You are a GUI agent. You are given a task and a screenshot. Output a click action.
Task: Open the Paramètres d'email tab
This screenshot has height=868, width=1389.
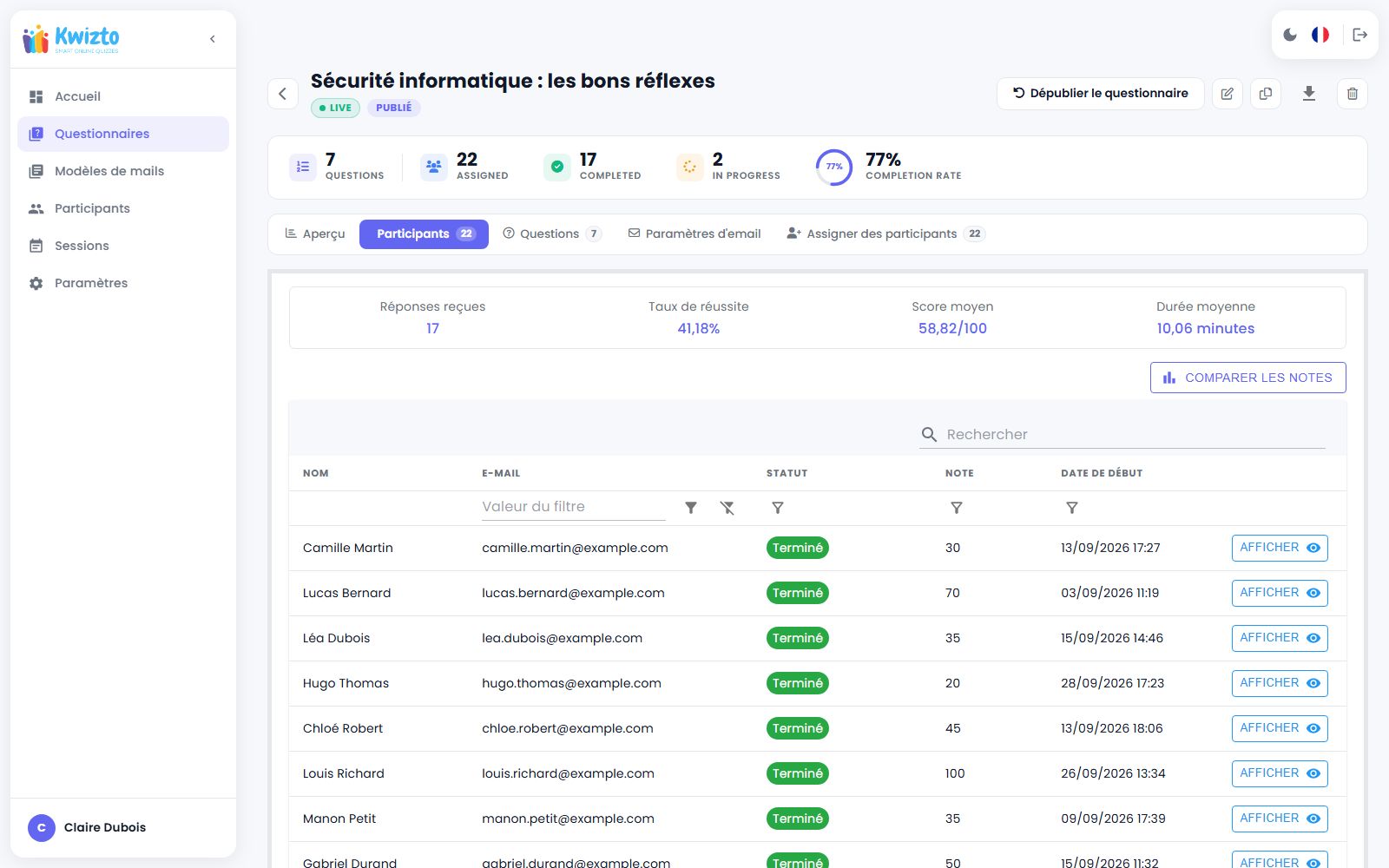point(694,234)
